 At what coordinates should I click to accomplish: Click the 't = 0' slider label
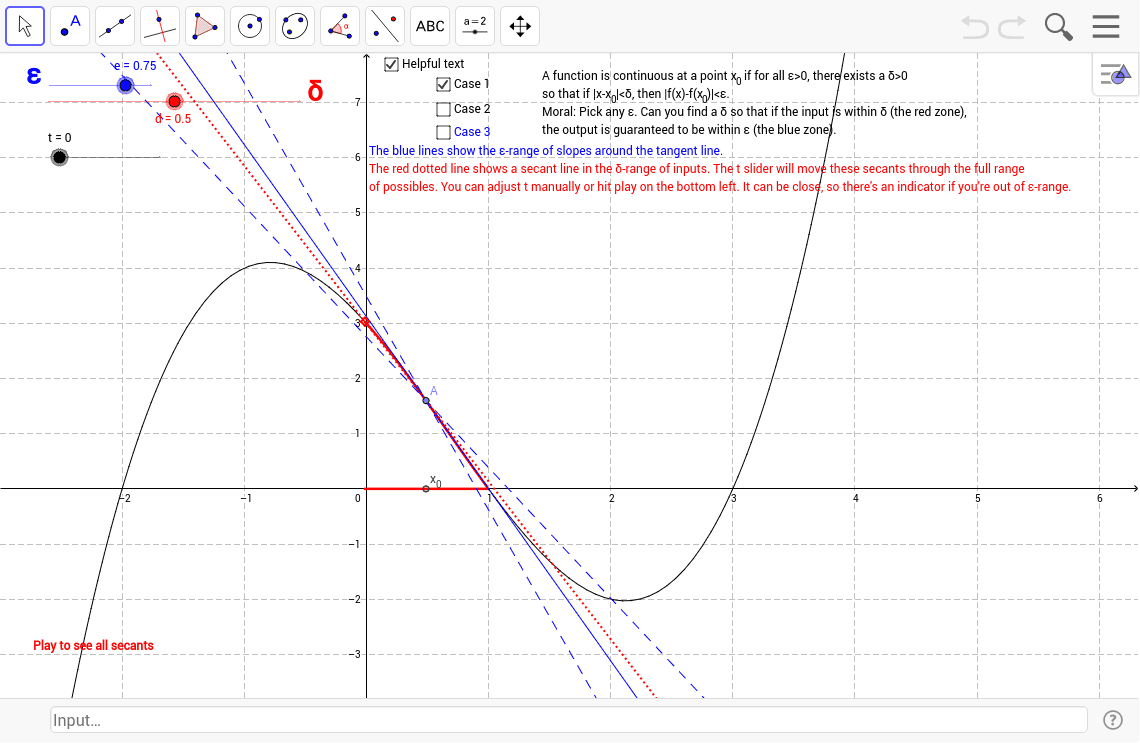pos(60,137)
